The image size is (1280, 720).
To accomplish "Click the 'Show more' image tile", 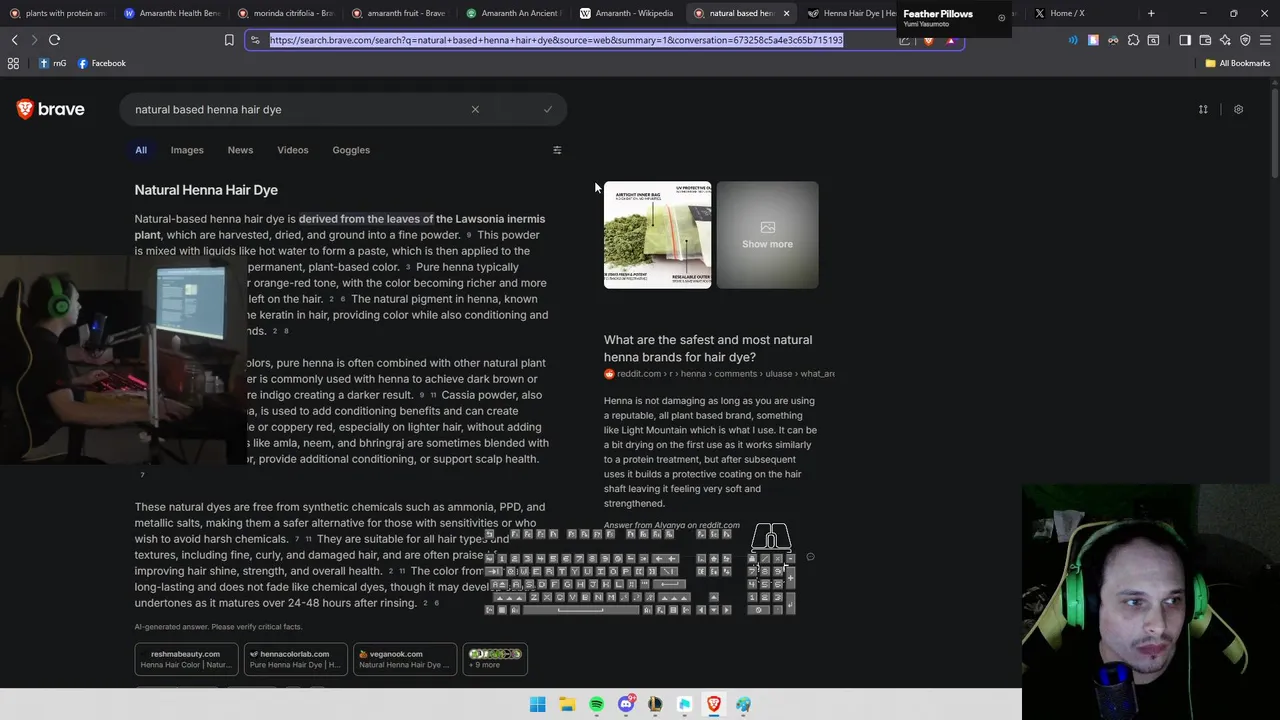I will [767, 235].
